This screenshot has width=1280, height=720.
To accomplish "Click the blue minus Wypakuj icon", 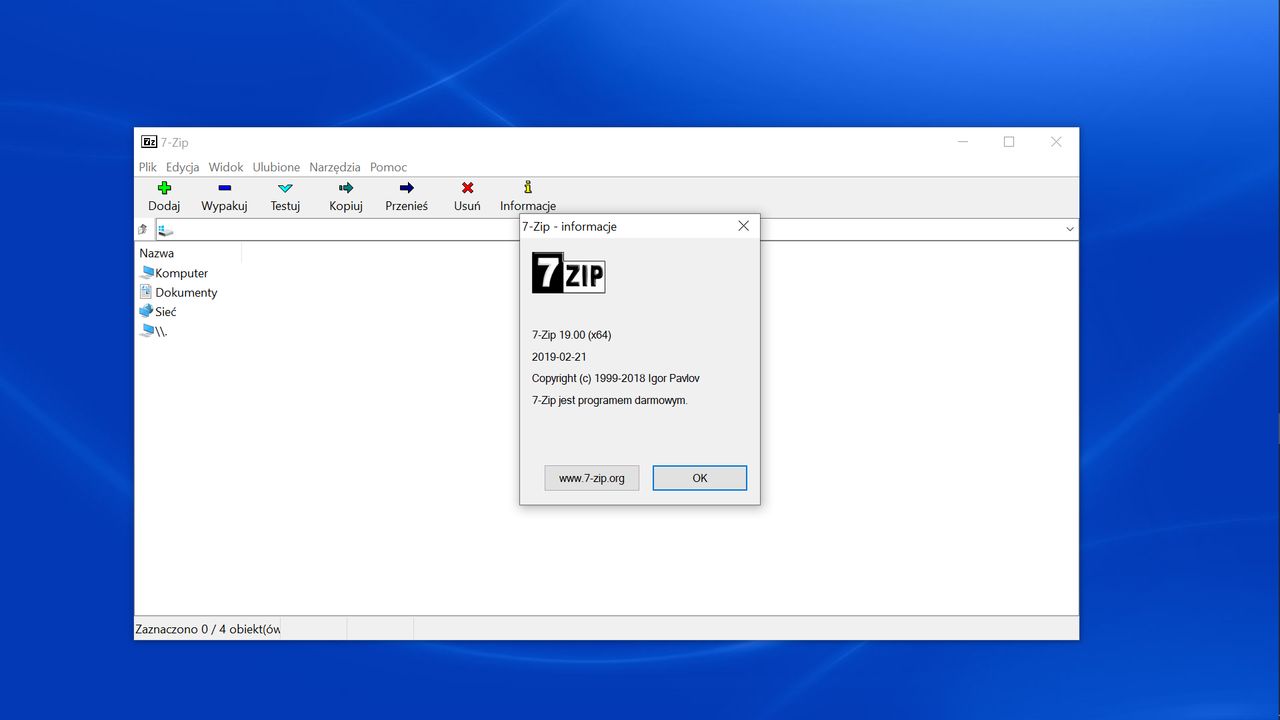I will [224, 187].
